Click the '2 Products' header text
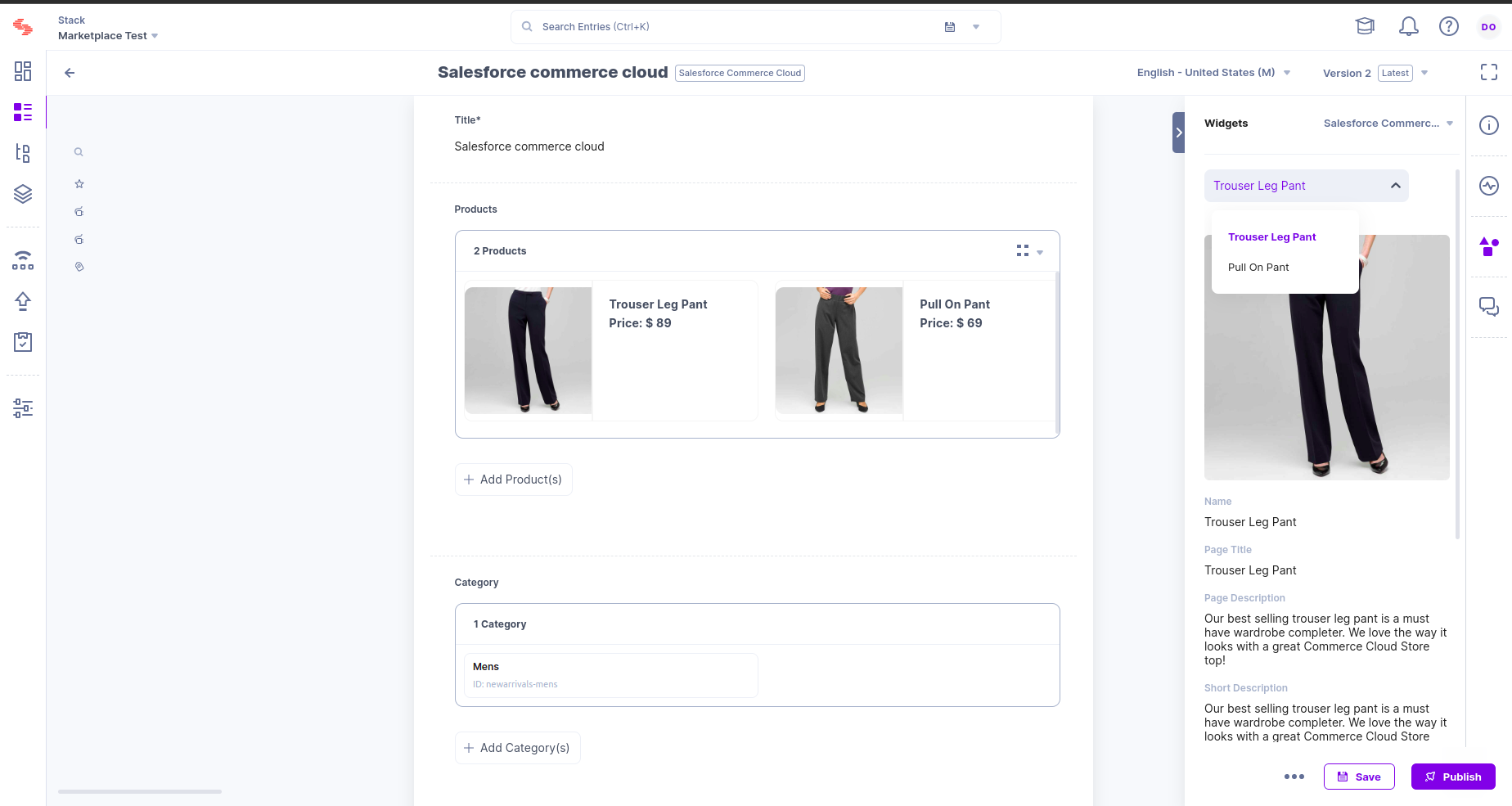1512x806 pixels. (x=500, y=251)
